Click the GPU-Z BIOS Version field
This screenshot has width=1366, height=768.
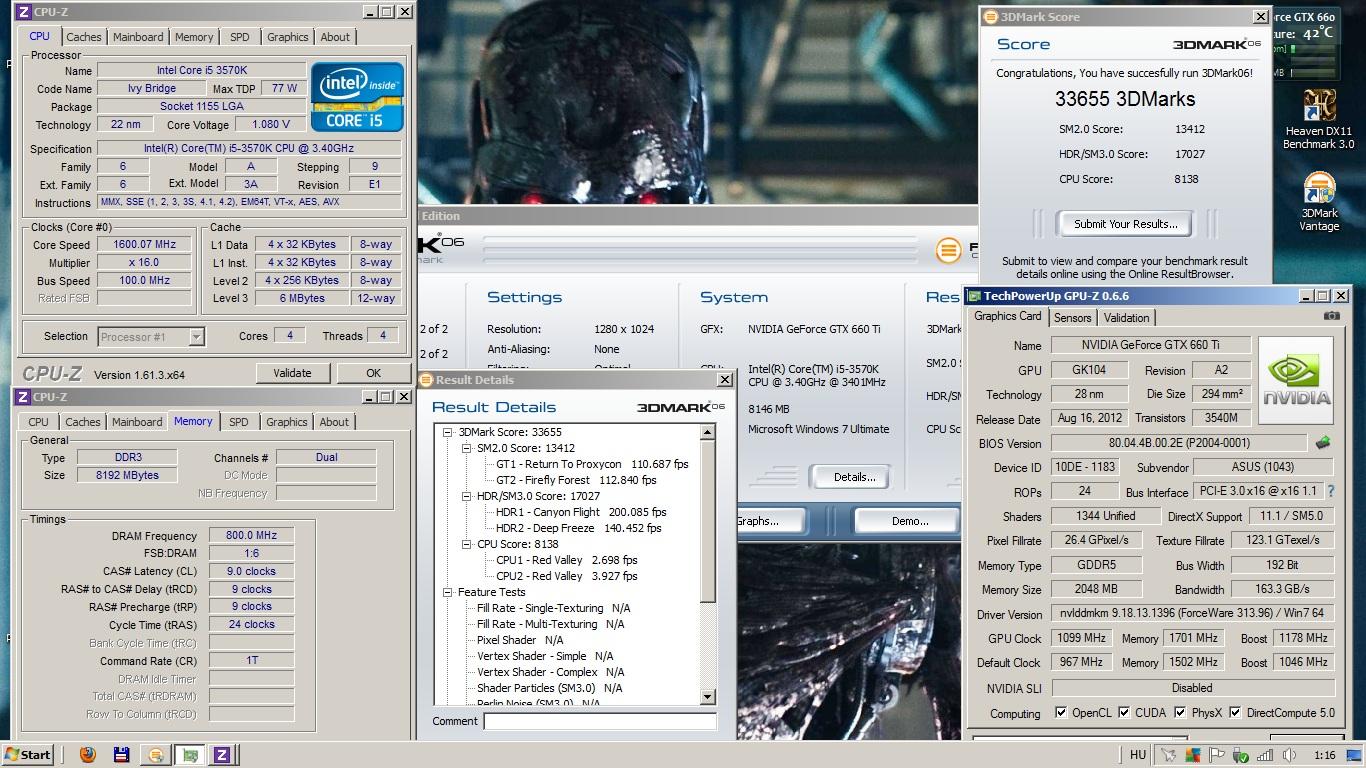[x=1179, y=443]
